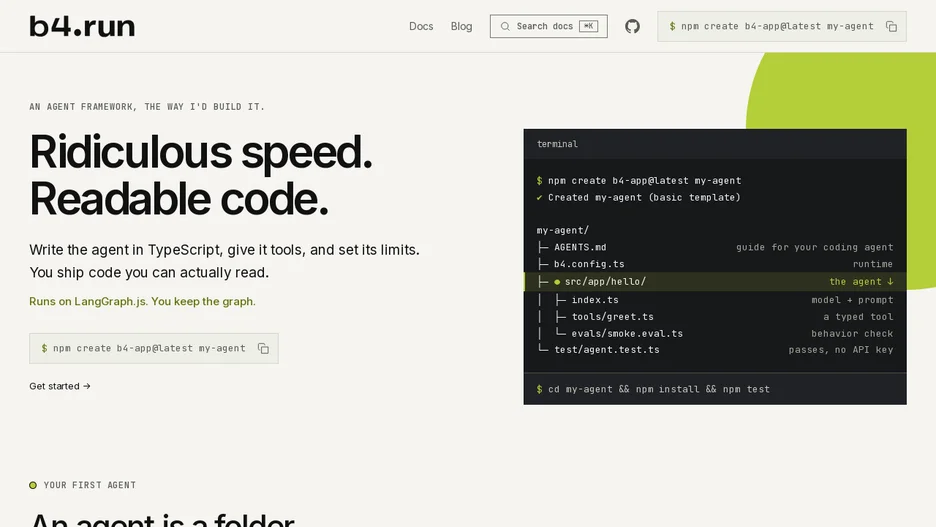Click 'Created my-agent (basic template)' line

(x=639, y=198)
